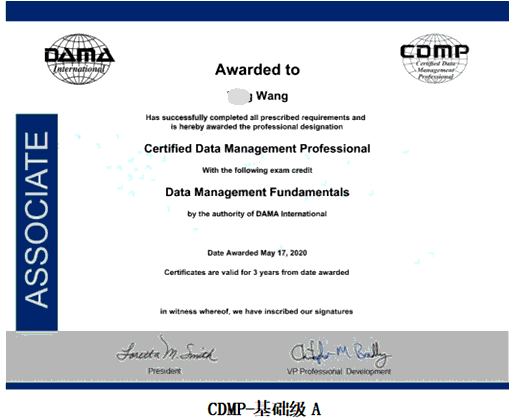Click 'Certified Data Management Professional' title
The height and width of the screenshot is (420, 510).
coord(257,149)
